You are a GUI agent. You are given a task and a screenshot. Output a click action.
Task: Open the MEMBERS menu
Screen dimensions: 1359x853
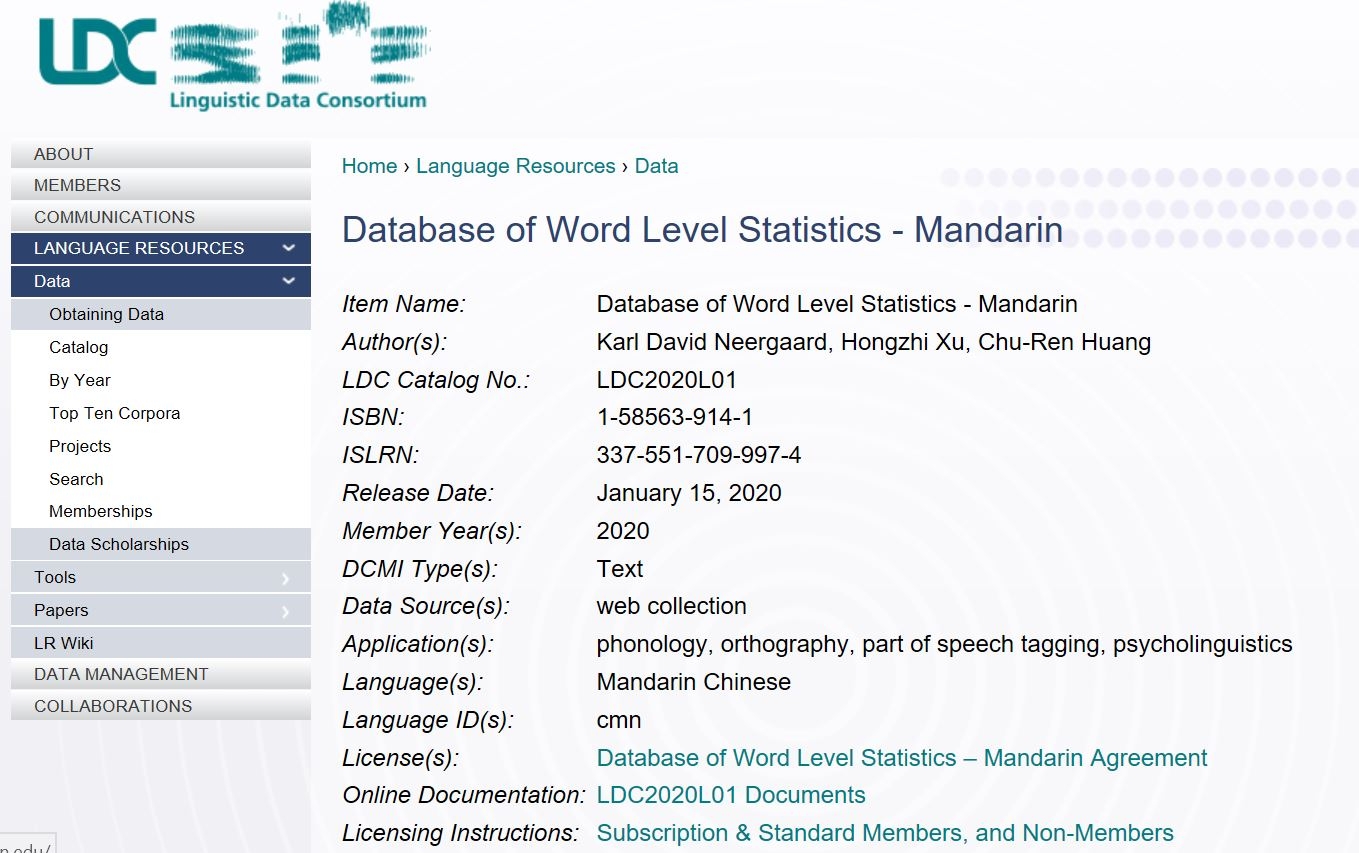[77, 185]
